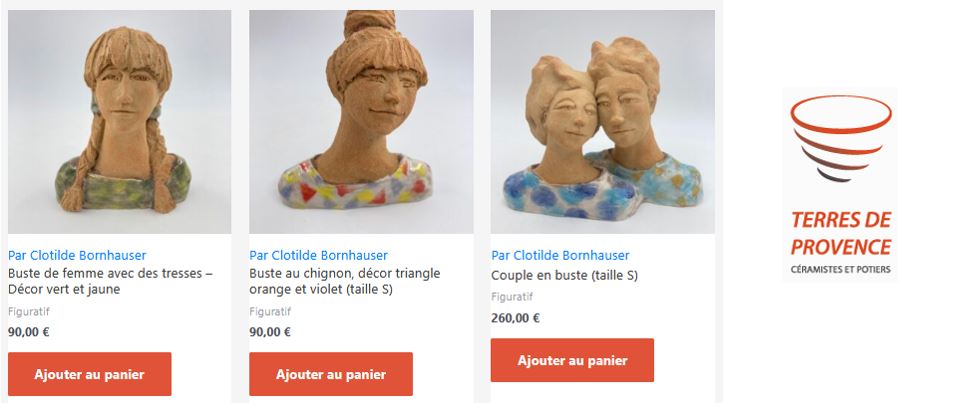Select Figuratif category under couple bust
Screen dimensions: 968x409
[512, 297]
